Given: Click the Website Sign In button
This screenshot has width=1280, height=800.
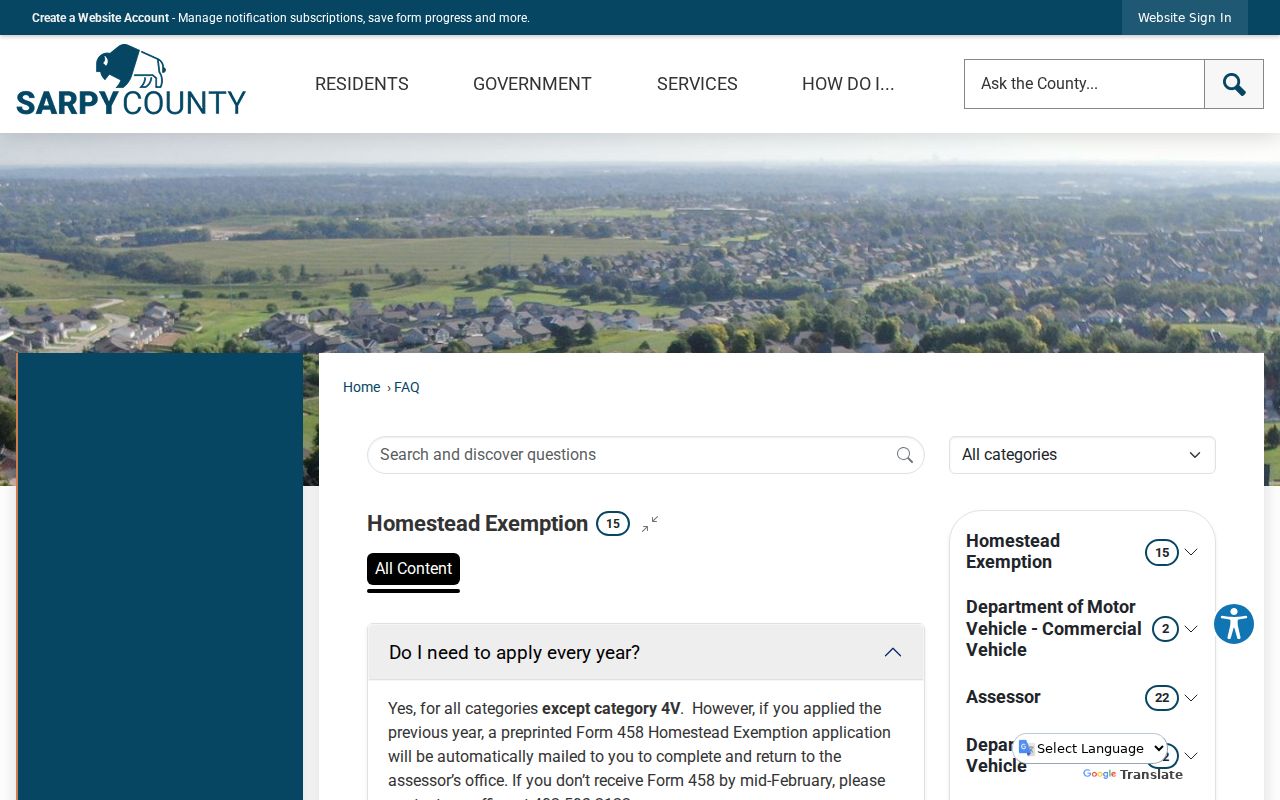Looking at the screenshot, I should tap(1185, 18).
